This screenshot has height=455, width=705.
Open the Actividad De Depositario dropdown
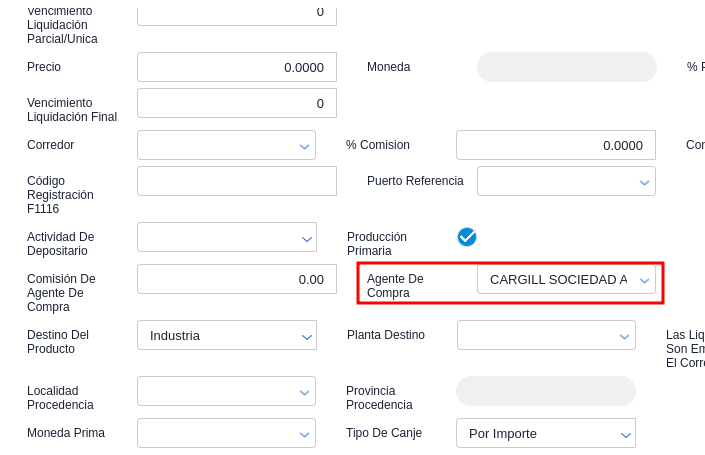click(226, 237)
